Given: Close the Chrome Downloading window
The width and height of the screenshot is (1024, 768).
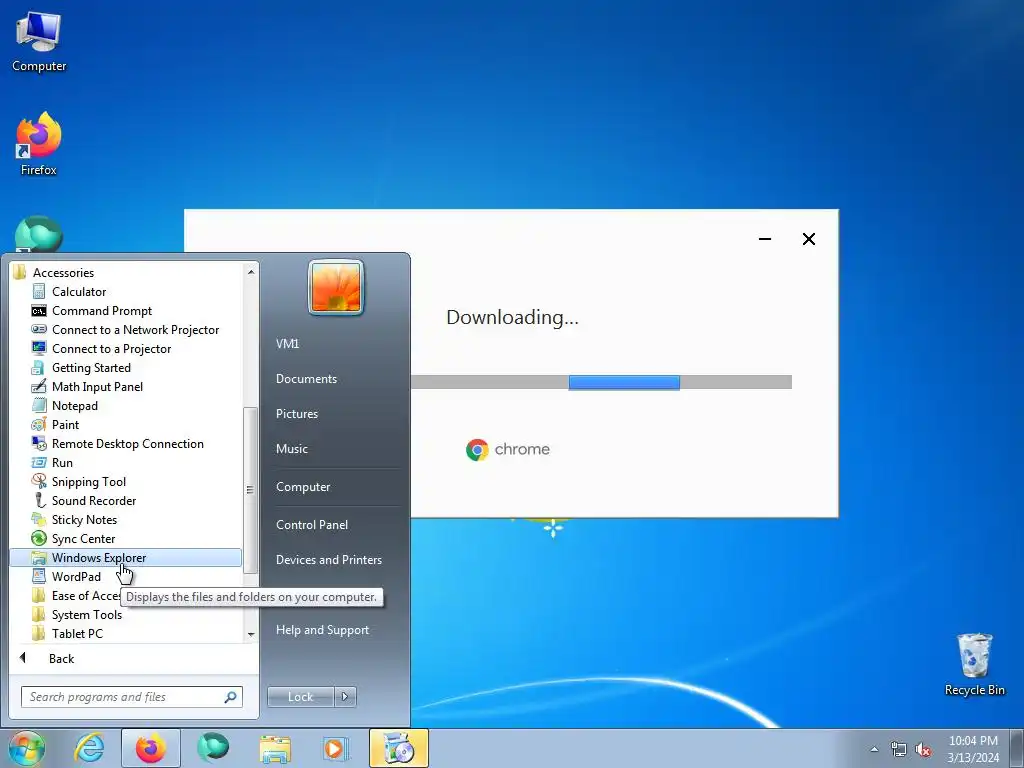Looking at the screenshot, I should pos(808,239).
